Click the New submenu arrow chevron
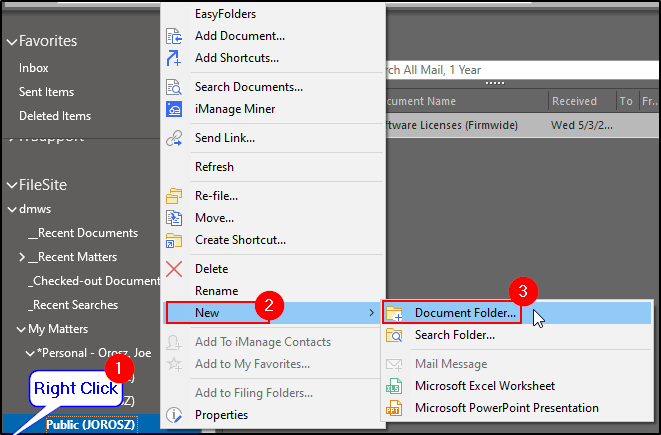The image size is (661, 435). (x=371, y=313)
